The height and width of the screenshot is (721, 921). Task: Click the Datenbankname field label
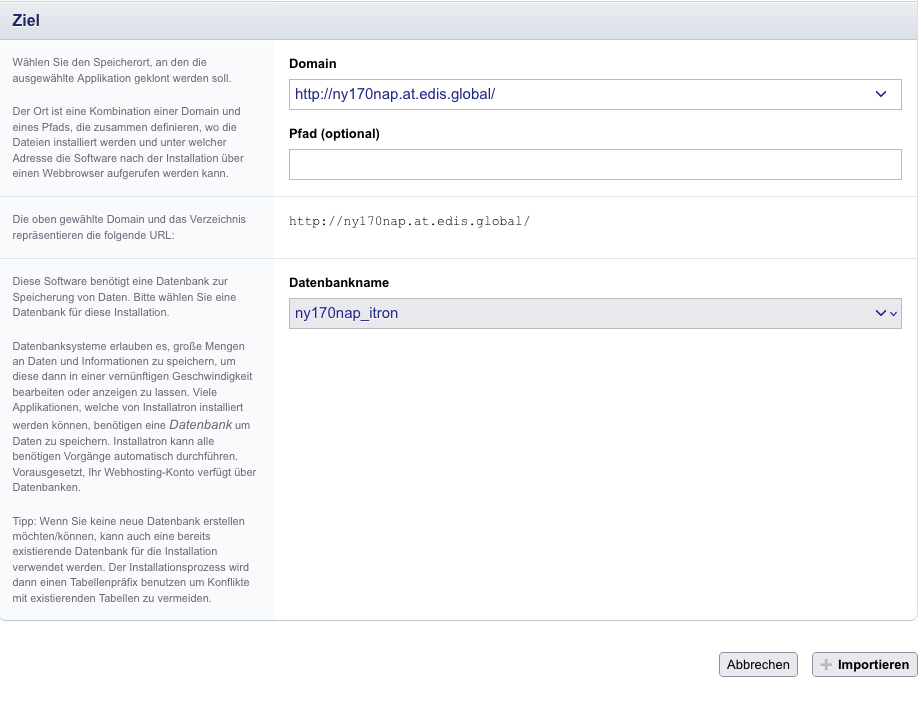[x=339, y=282]
